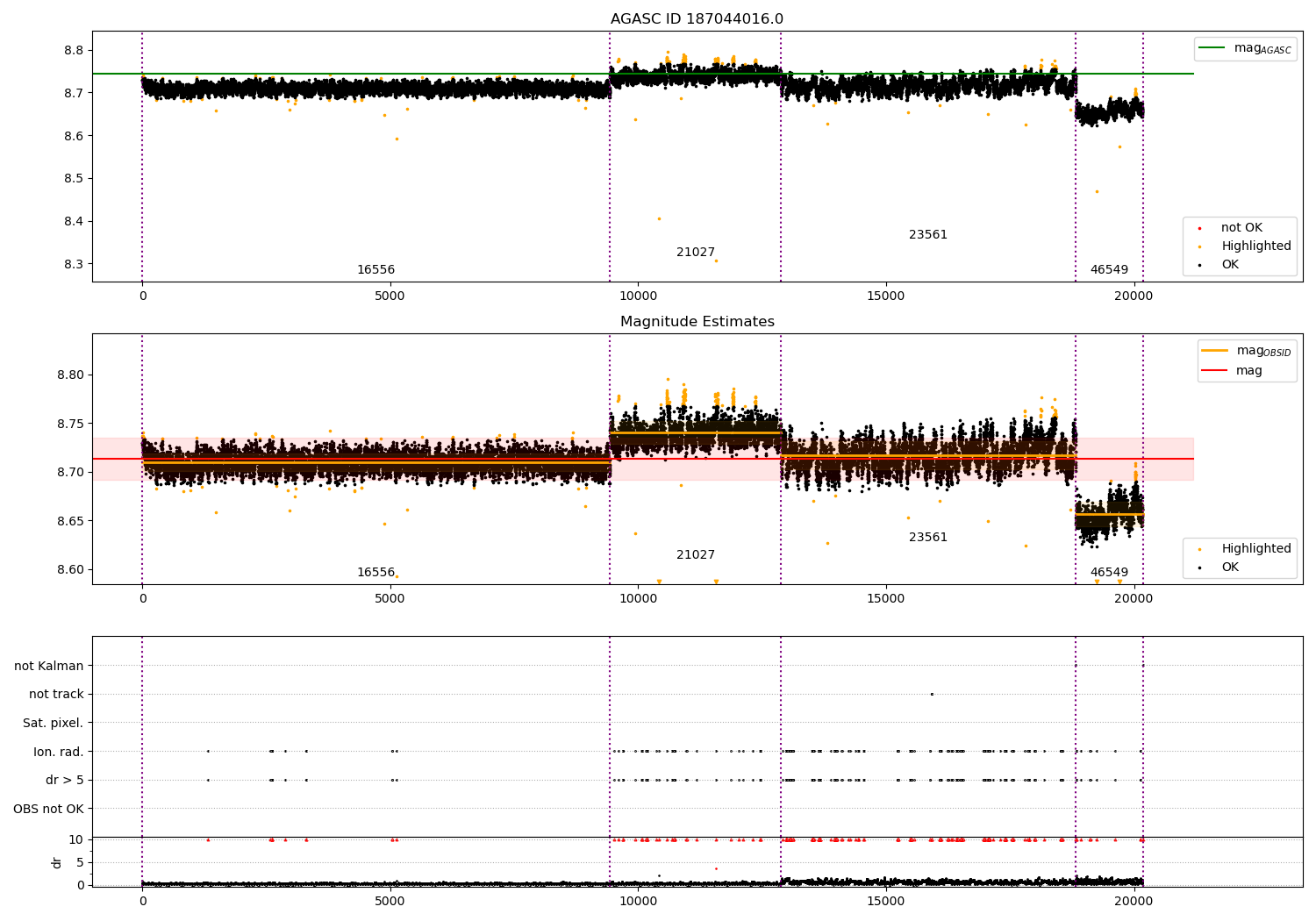Click obsid label 16556 in the top plot
Screen dimensions: 1316x921
[x=375, y=270]
